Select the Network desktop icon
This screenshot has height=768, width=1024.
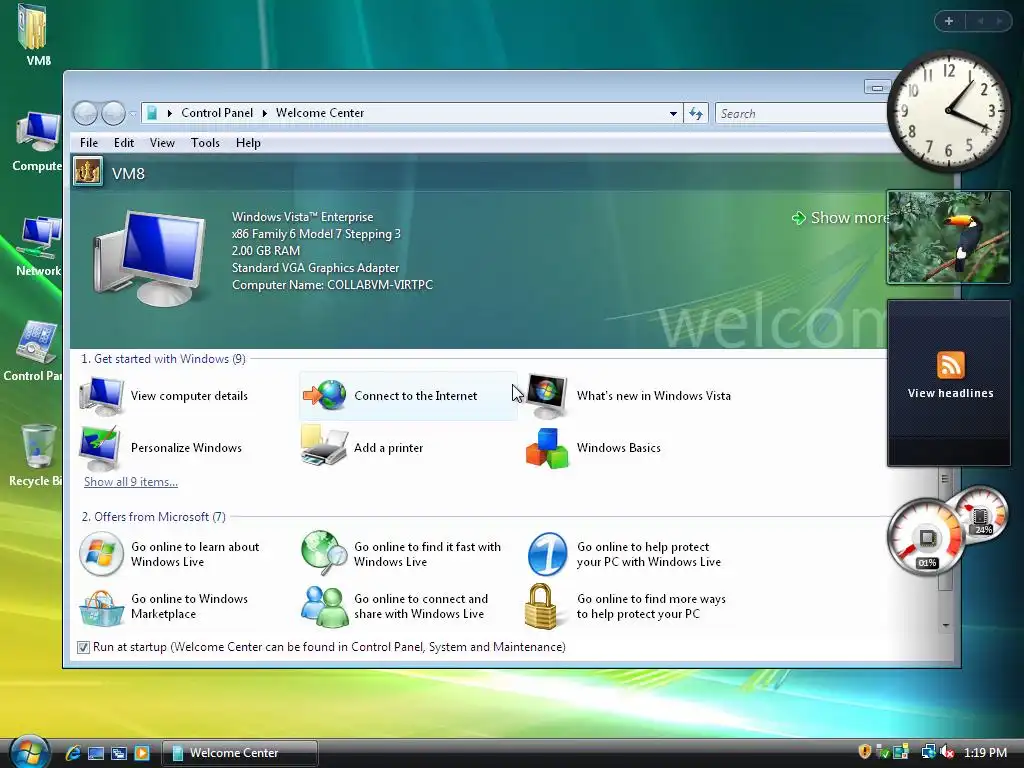38,247
